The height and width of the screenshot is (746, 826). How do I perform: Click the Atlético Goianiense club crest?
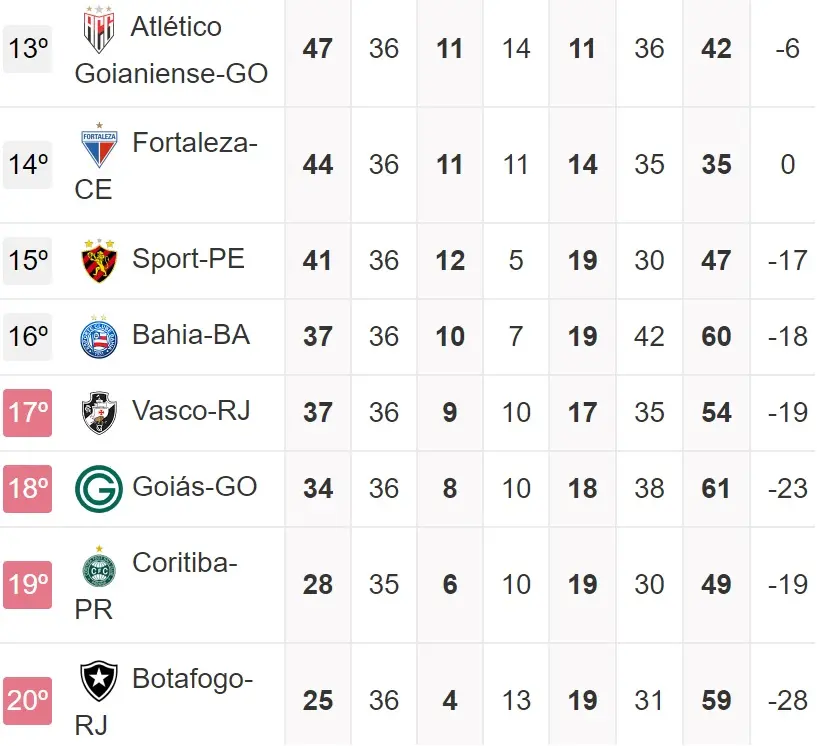pyautogui.click(x=99, y=29)
